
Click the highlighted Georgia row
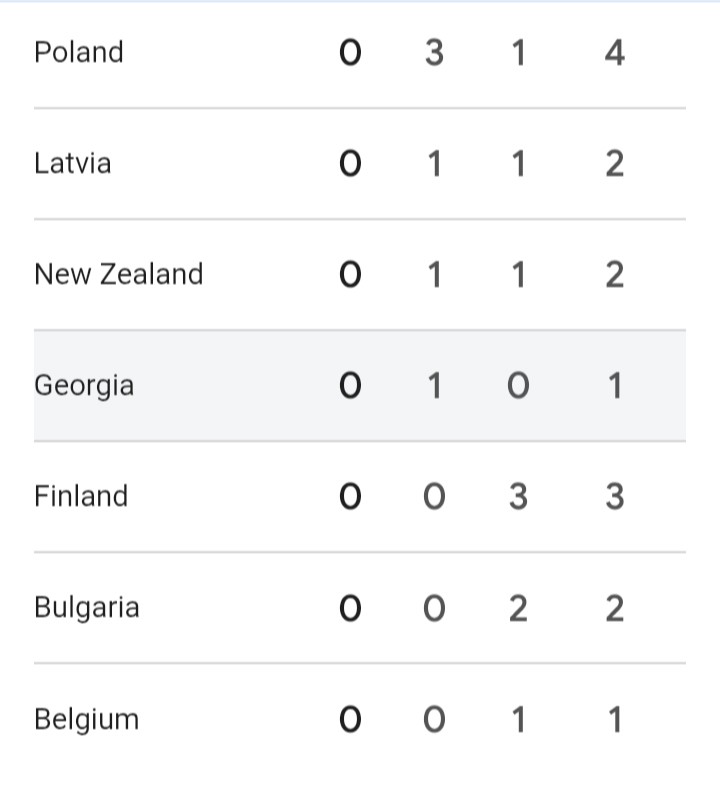pos(84,385)
